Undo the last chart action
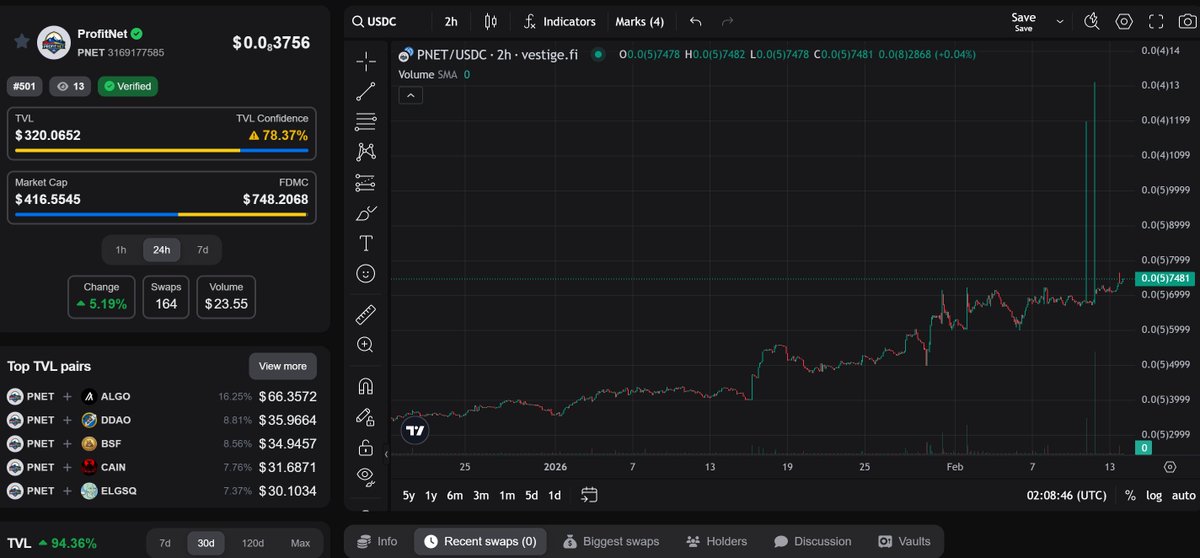The image size is (1200, 558). tap(696, 21)
